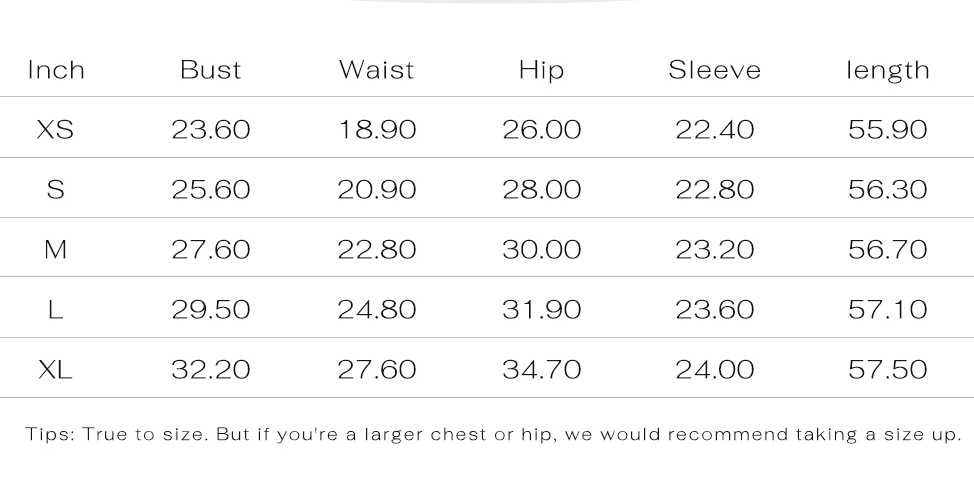Click the L size row label

[56, 310]
